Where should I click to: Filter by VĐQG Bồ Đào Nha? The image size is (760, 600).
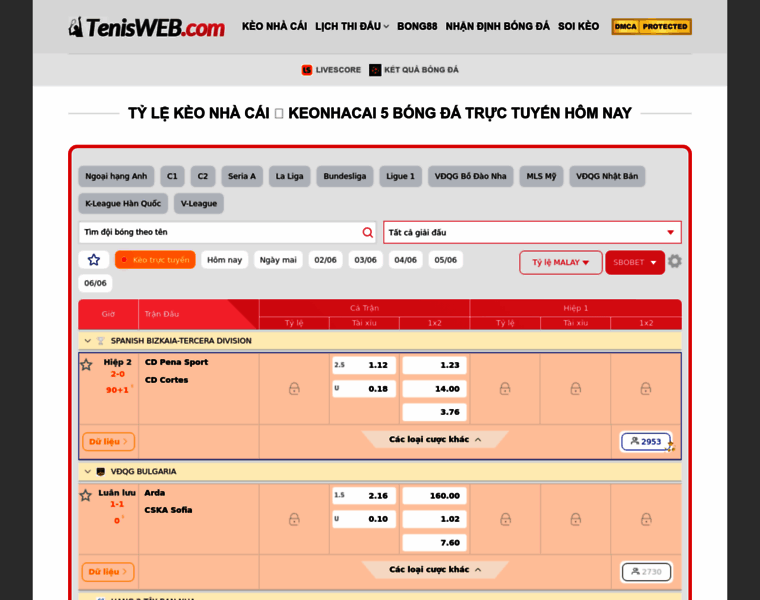pos(470,176)
